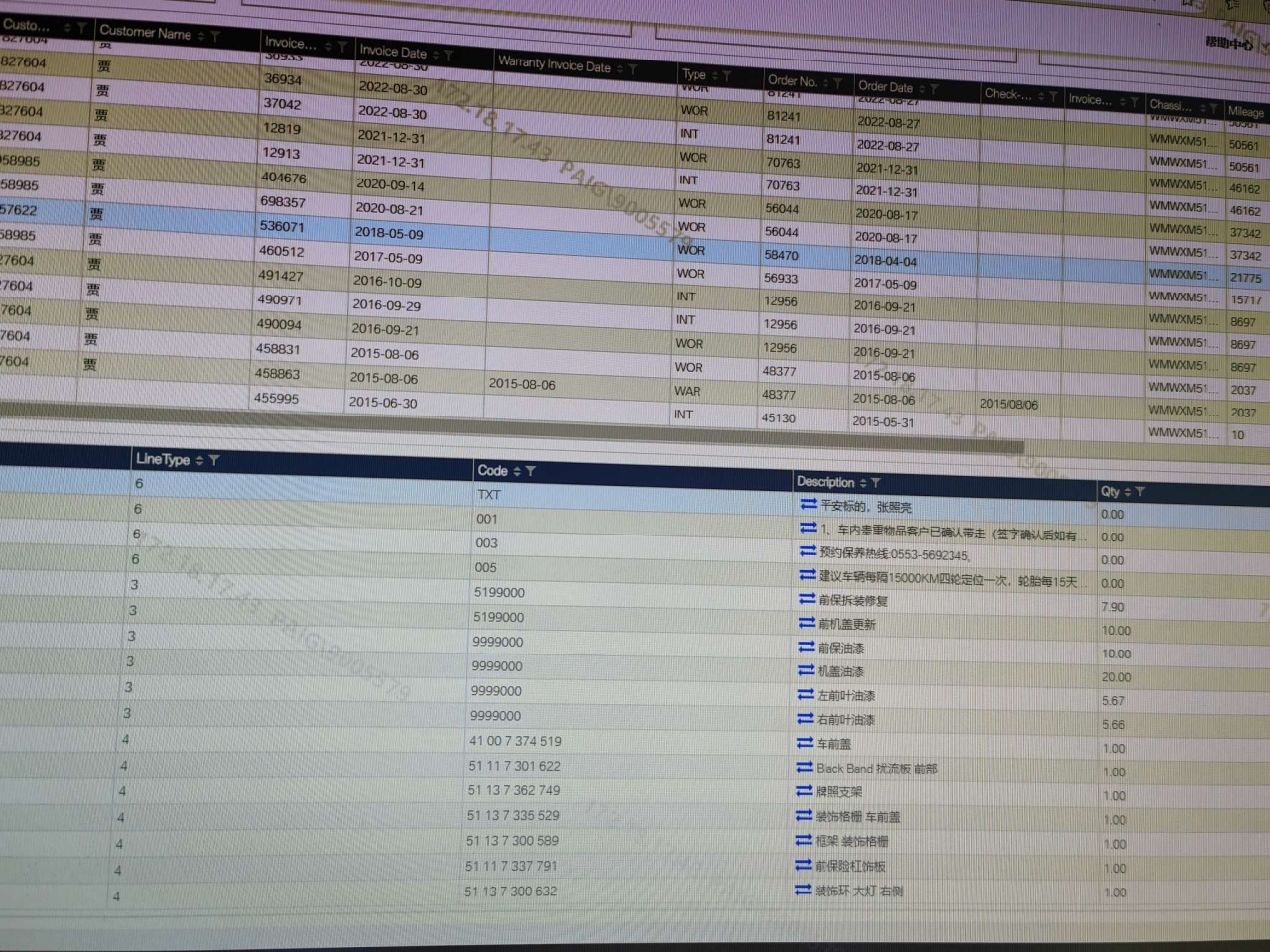Select code 51 13 7 362 749
The image size is (1270, 952).
(513, 790)
